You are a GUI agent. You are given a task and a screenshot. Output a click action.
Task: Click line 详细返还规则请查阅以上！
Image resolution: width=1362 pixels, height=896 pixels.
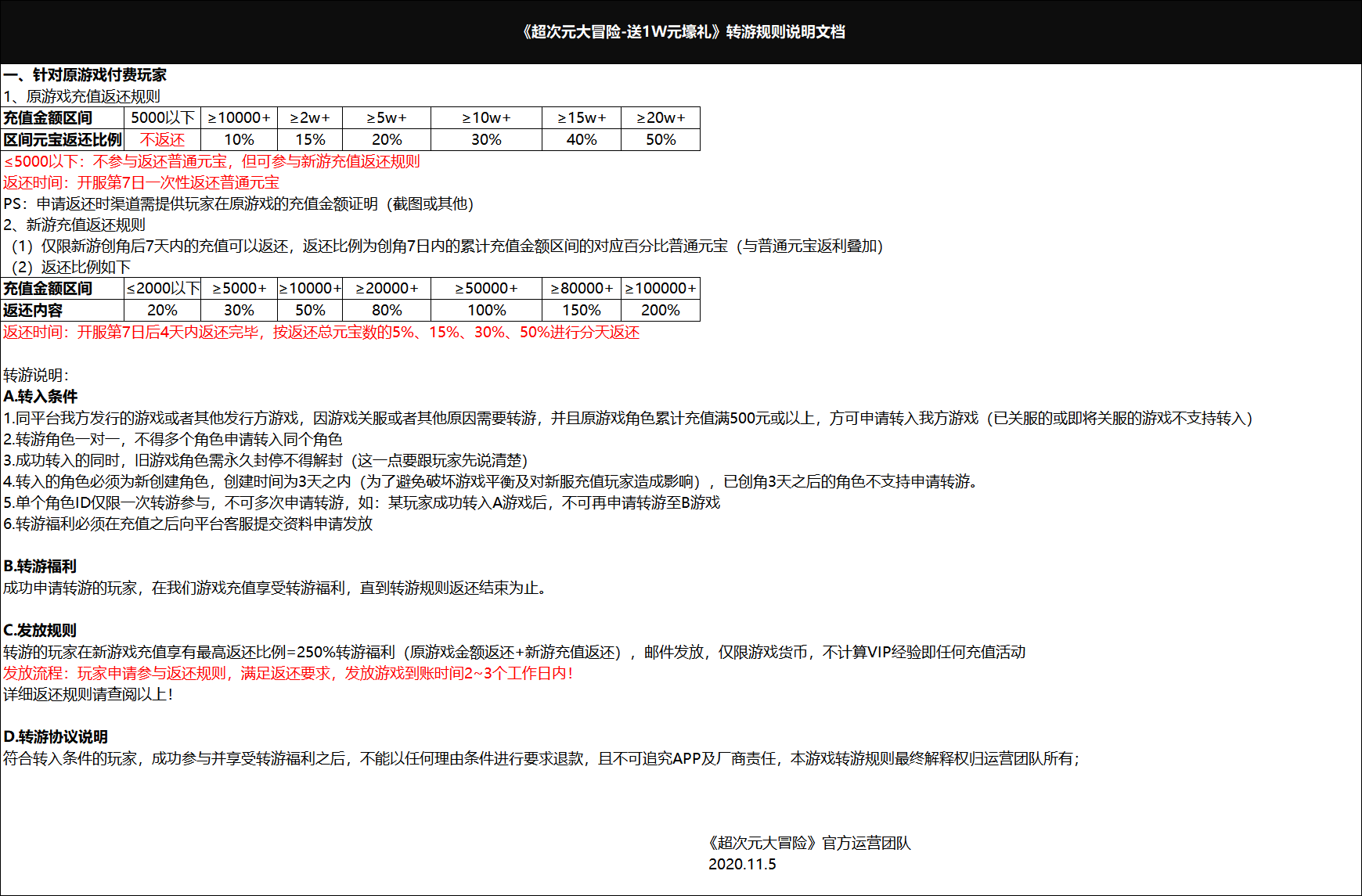(x=88, y=694)
